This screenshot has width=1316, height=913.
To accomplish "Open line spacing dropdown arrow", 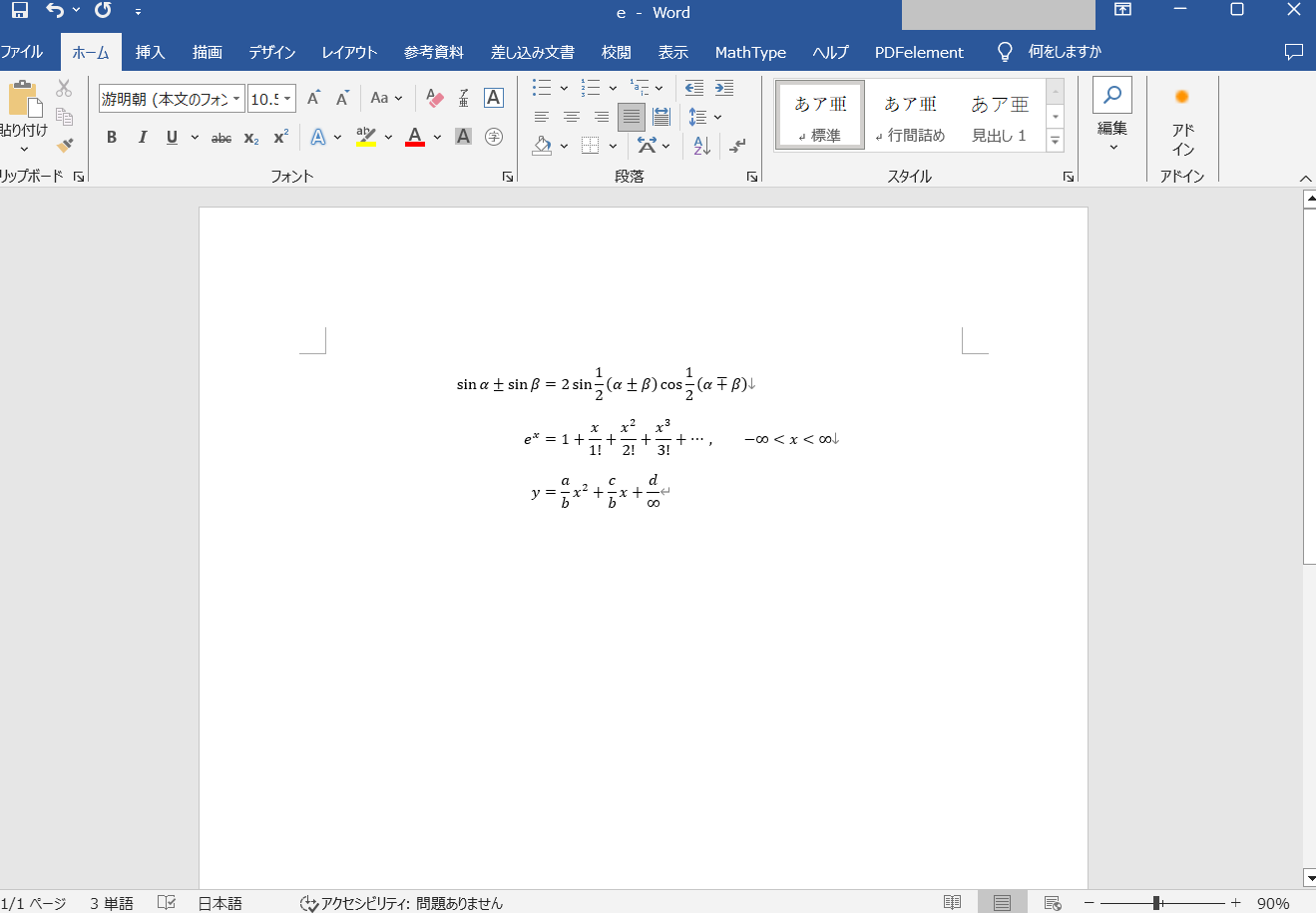I will [x=717, y=118].
